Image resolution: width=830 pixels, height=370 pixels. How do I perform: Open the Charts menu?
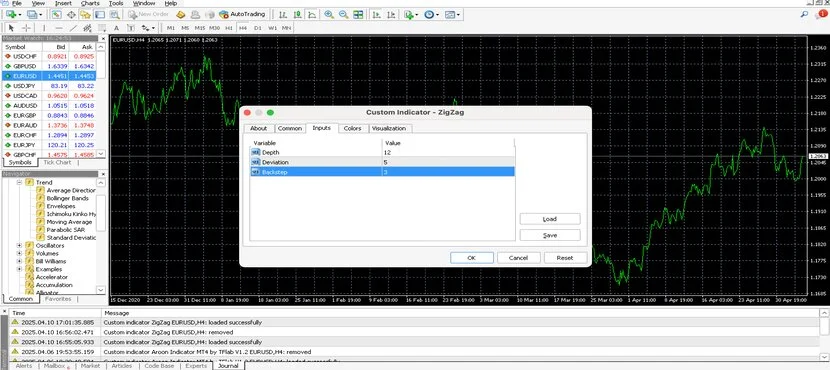tap(90, 3)
